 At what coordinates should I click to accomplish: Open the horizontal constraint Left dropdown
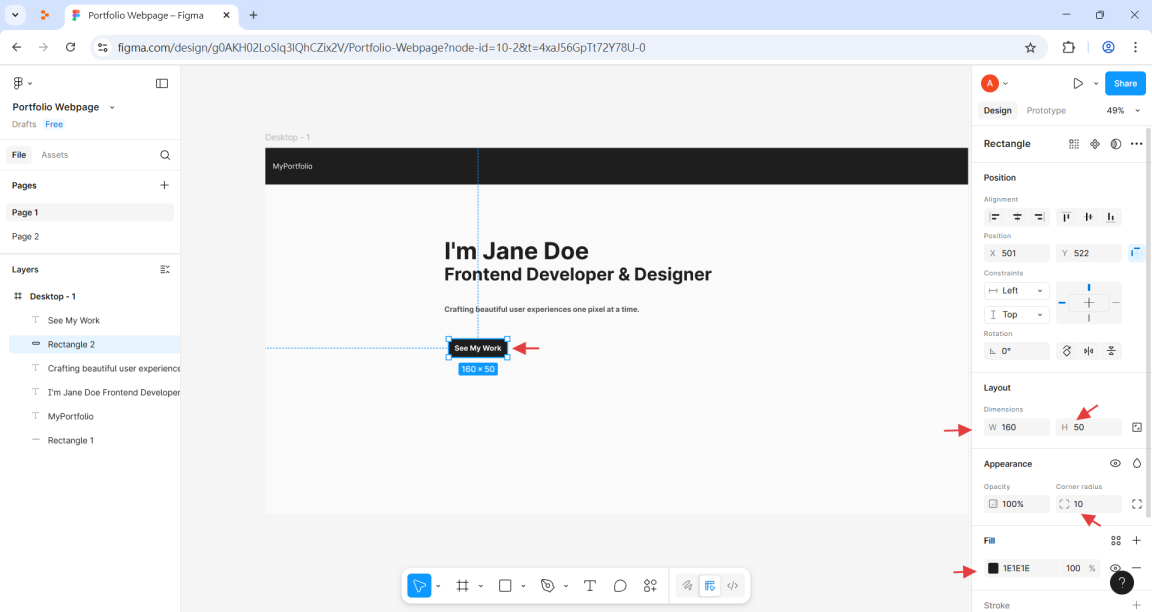[1016, 290]
